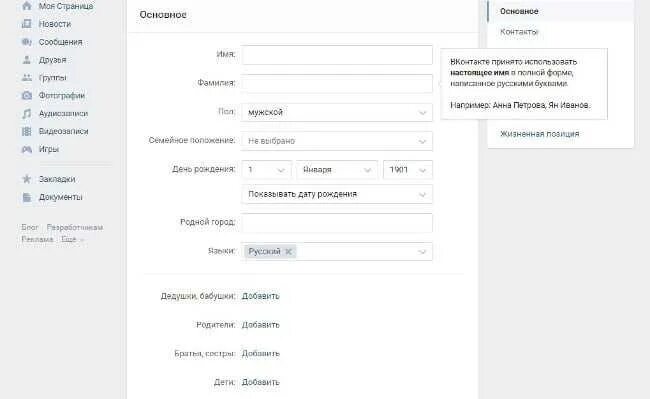Open Показывать дату рождения dropdown
This screenshot has height=399, width=650.
click(337, 194)
